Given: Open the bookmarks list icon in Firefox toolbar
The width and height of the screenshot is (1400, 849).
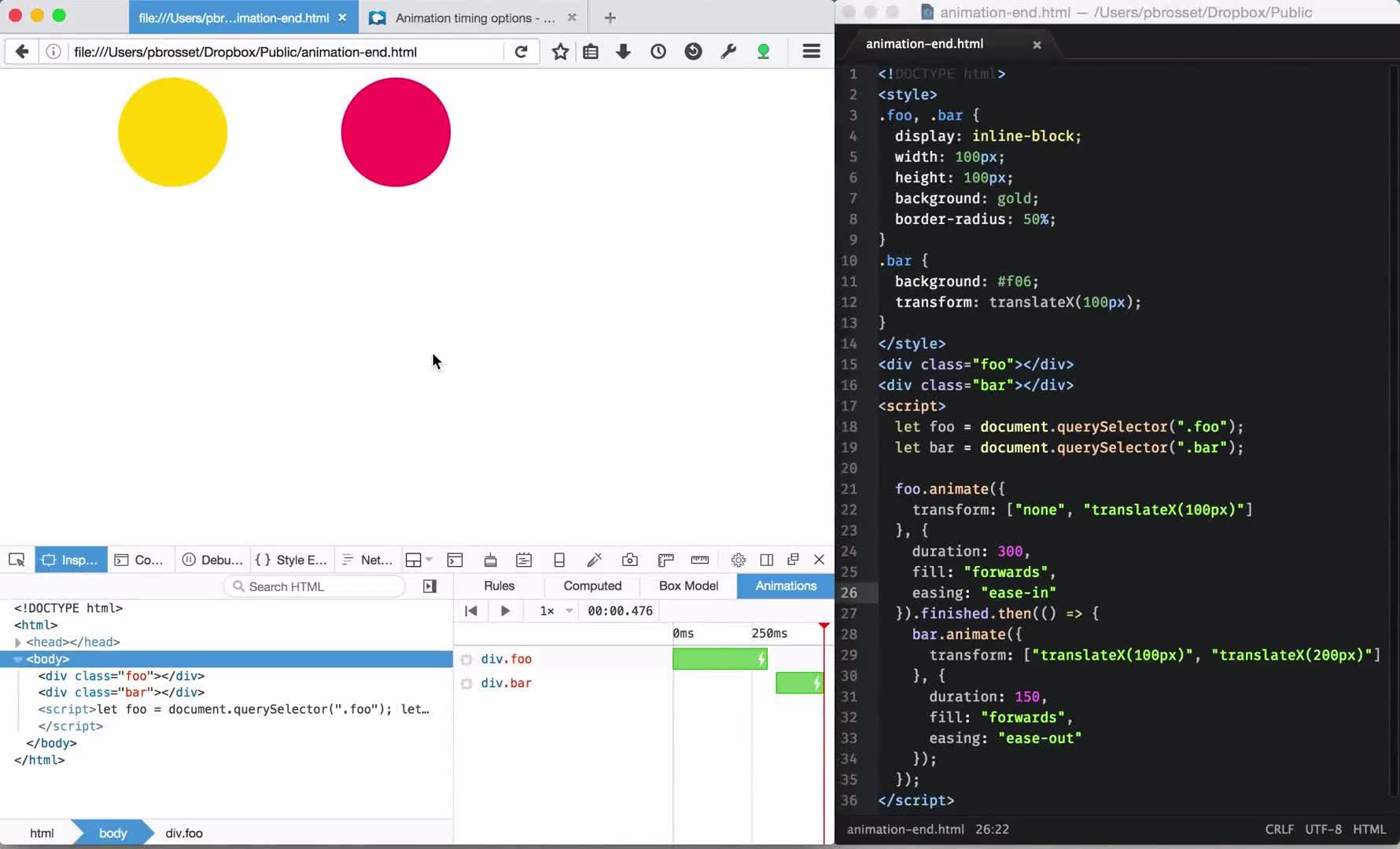Looking at the screenshot, I should tap(591, 52).
